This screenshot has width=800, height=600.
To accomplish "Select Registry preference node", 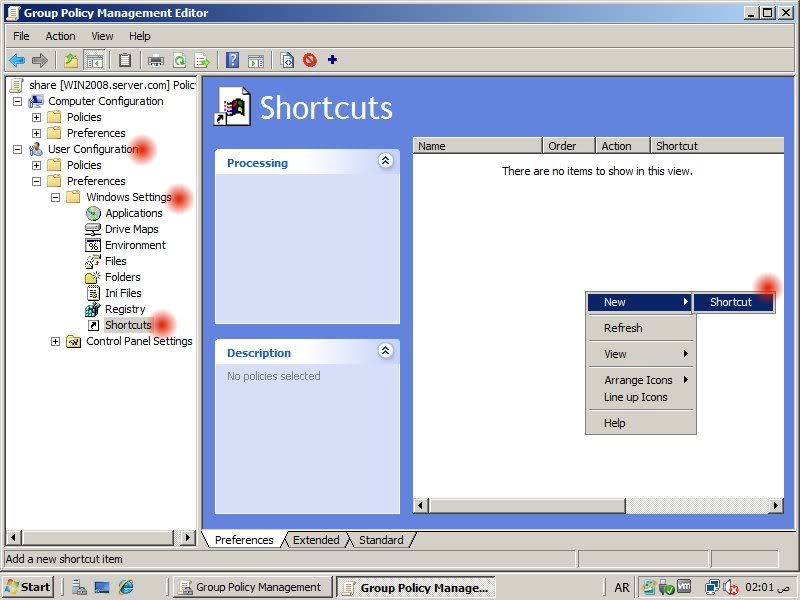I will 125,309.
